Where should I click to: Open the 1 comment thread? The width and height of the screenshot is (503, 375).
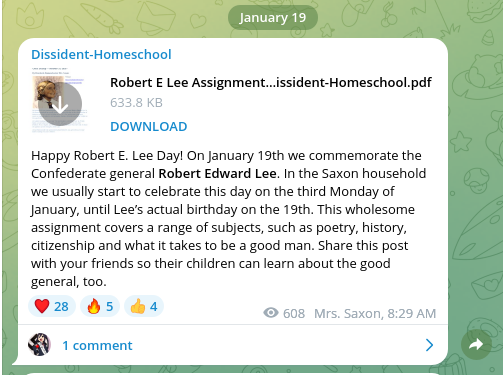click(97, 345)
